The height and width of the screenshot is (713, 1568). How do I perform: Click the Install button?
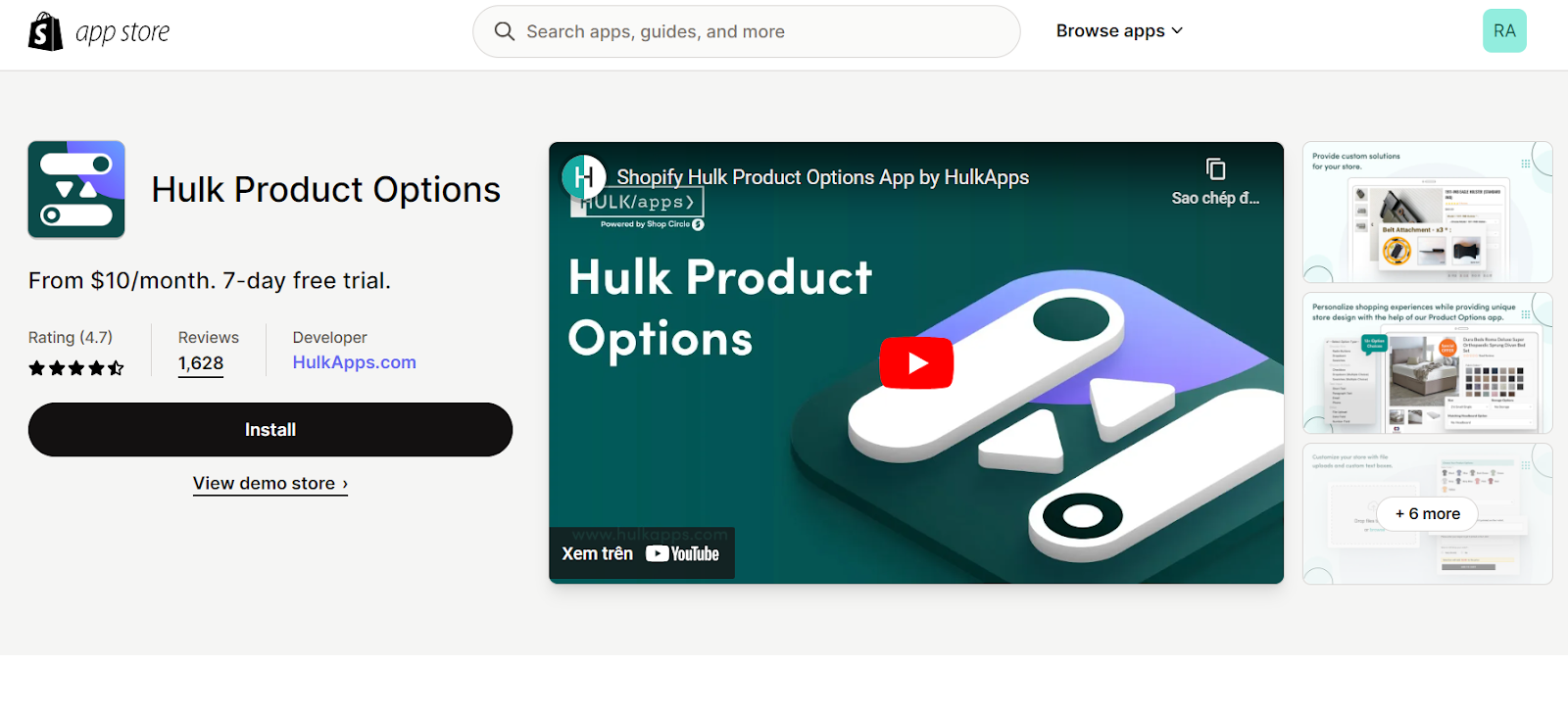click(270, 430)
